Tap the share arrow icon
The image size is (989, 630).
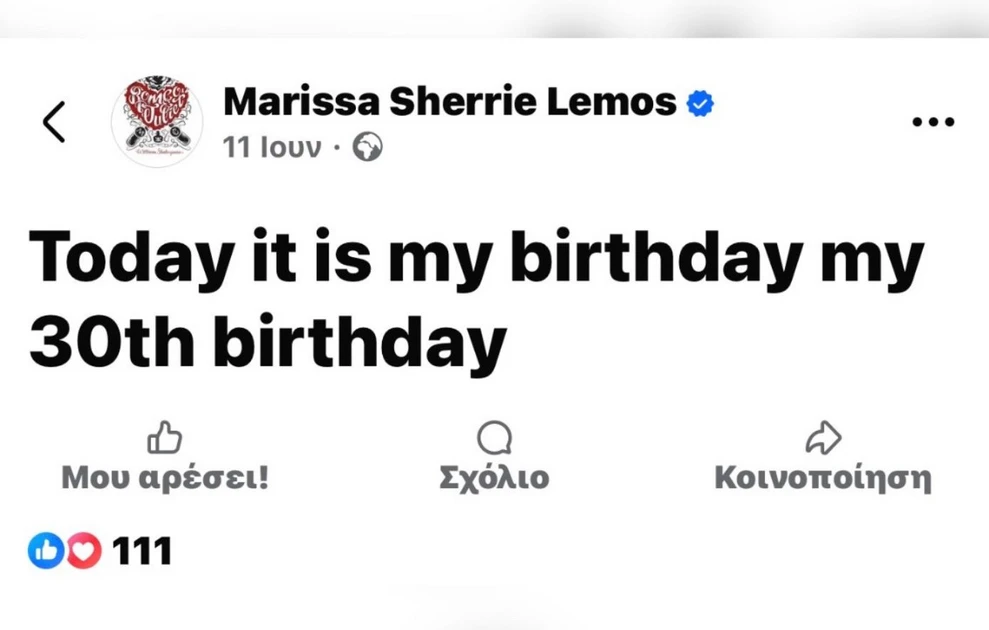click(x=822, y=438)
